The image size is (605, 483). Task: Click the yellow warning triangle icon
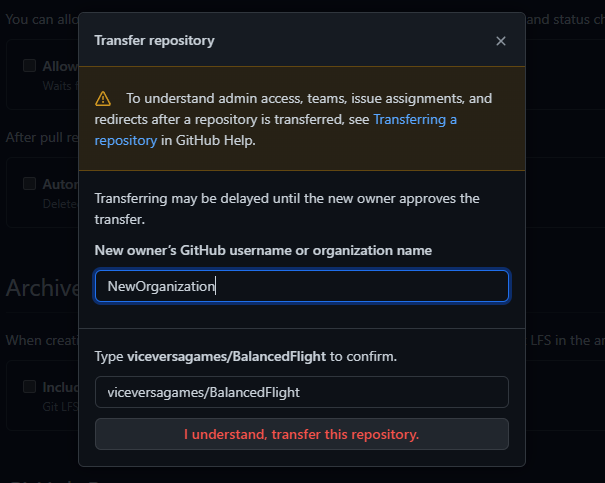point(103,99)
